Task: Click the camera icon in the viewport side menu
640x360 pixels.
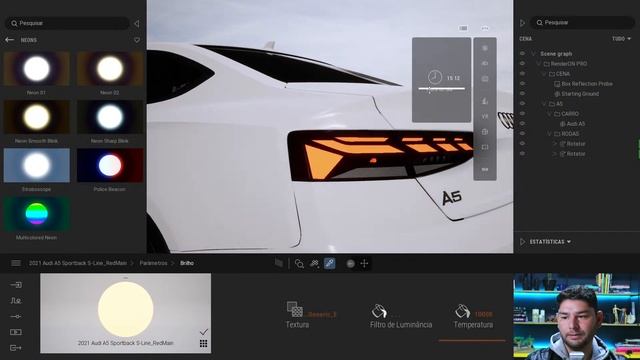Action: [485, 63]
